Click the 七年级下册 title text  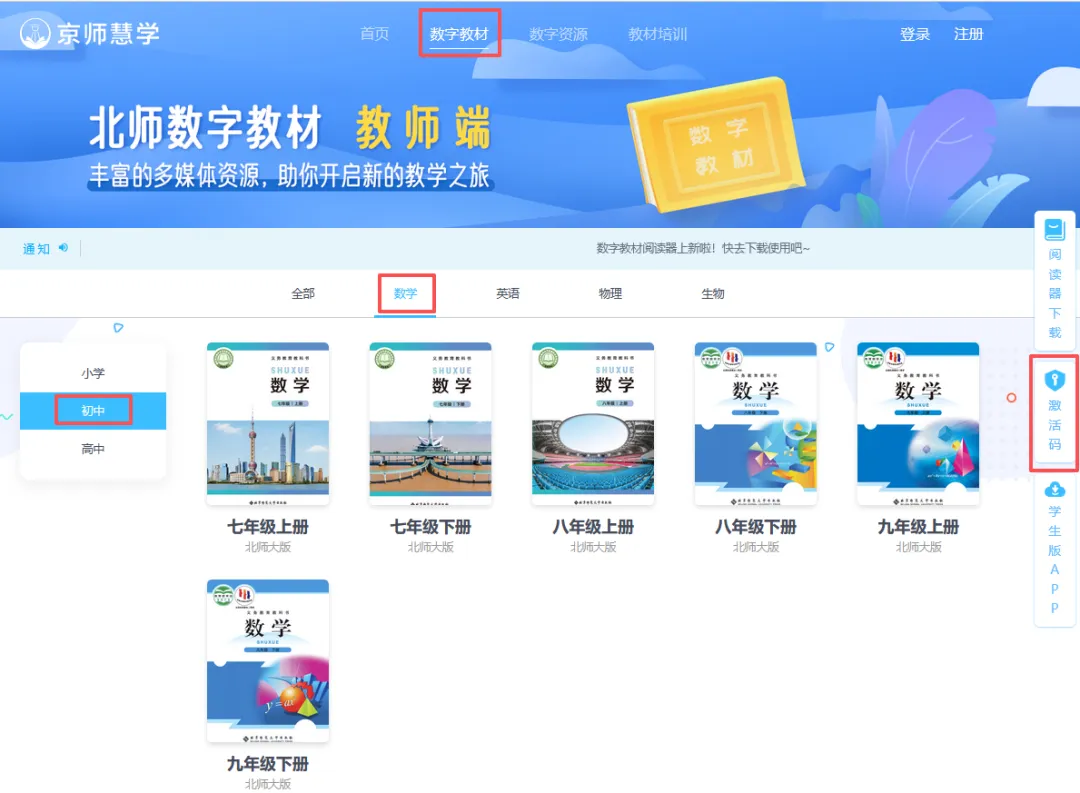pos(430,527)
